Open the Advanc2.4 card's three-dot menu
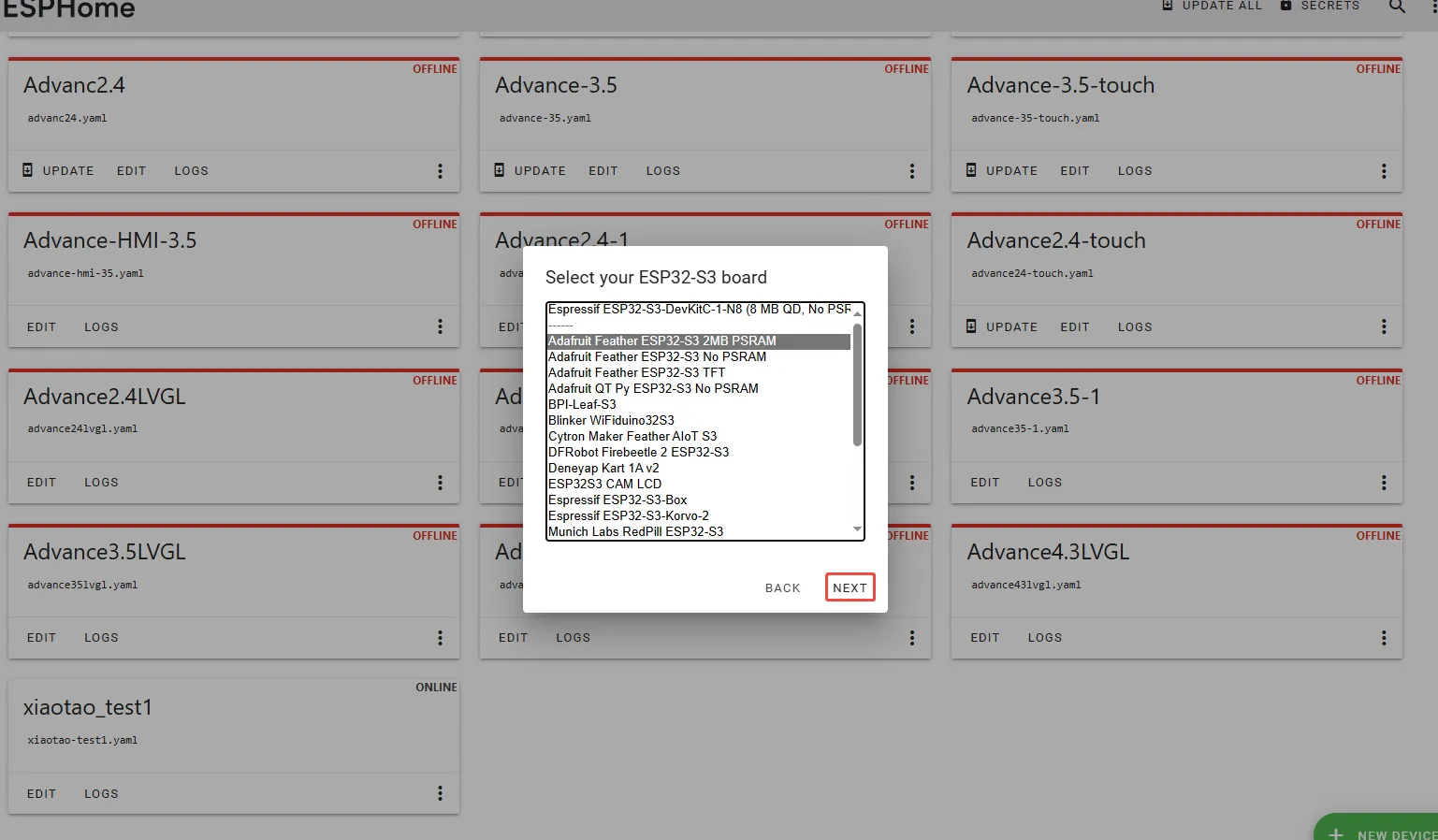Screen dimensions: 1438x840 point(440,171)
